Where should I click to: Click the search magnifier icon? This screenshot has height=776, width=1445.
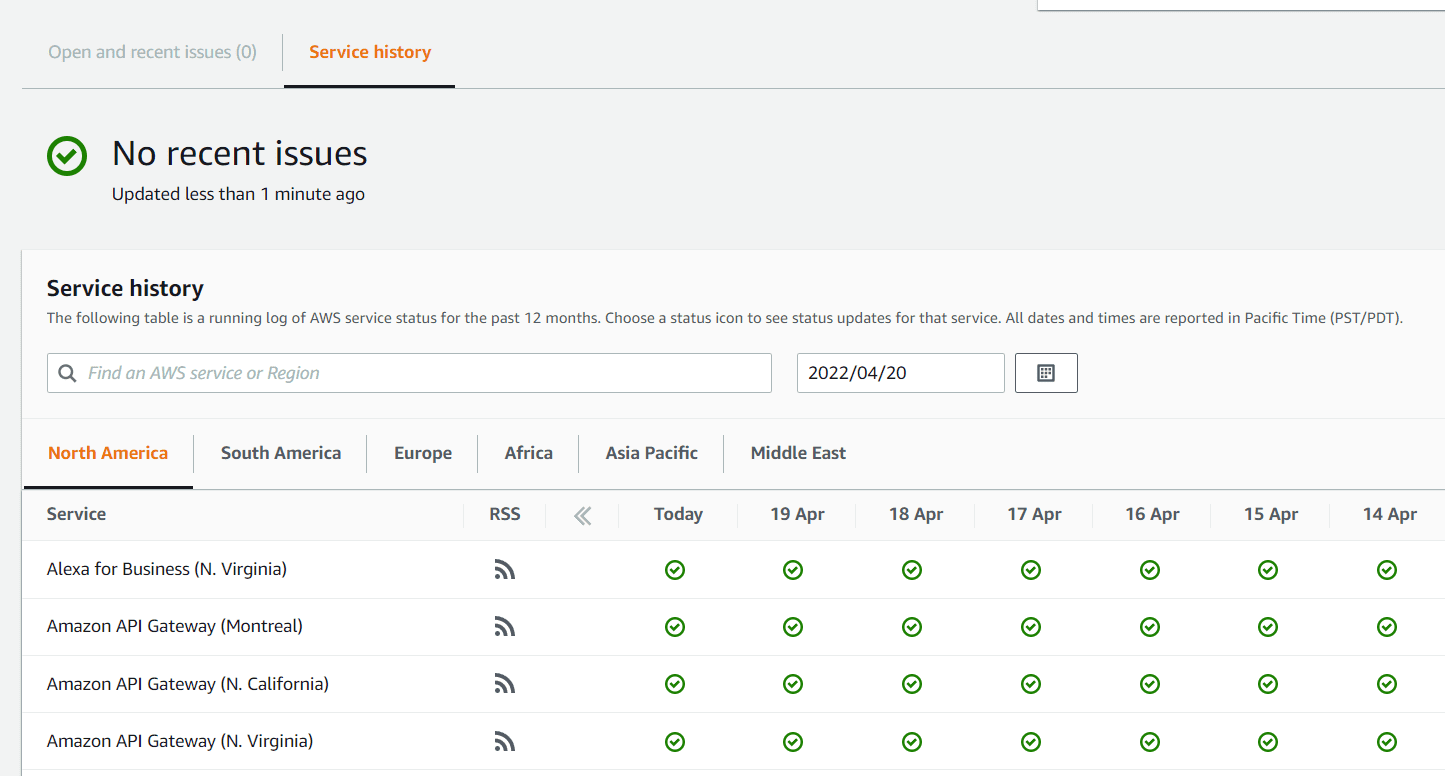coord(67,372)
